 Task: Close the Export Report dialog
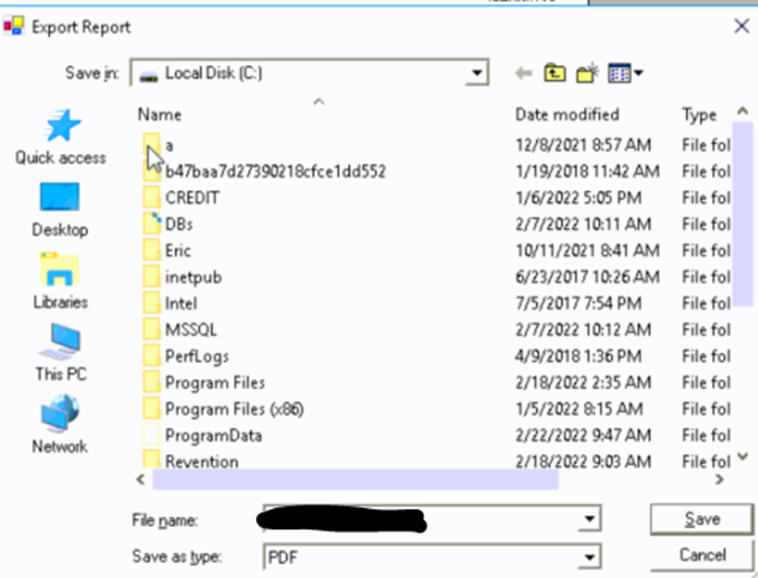742,26
